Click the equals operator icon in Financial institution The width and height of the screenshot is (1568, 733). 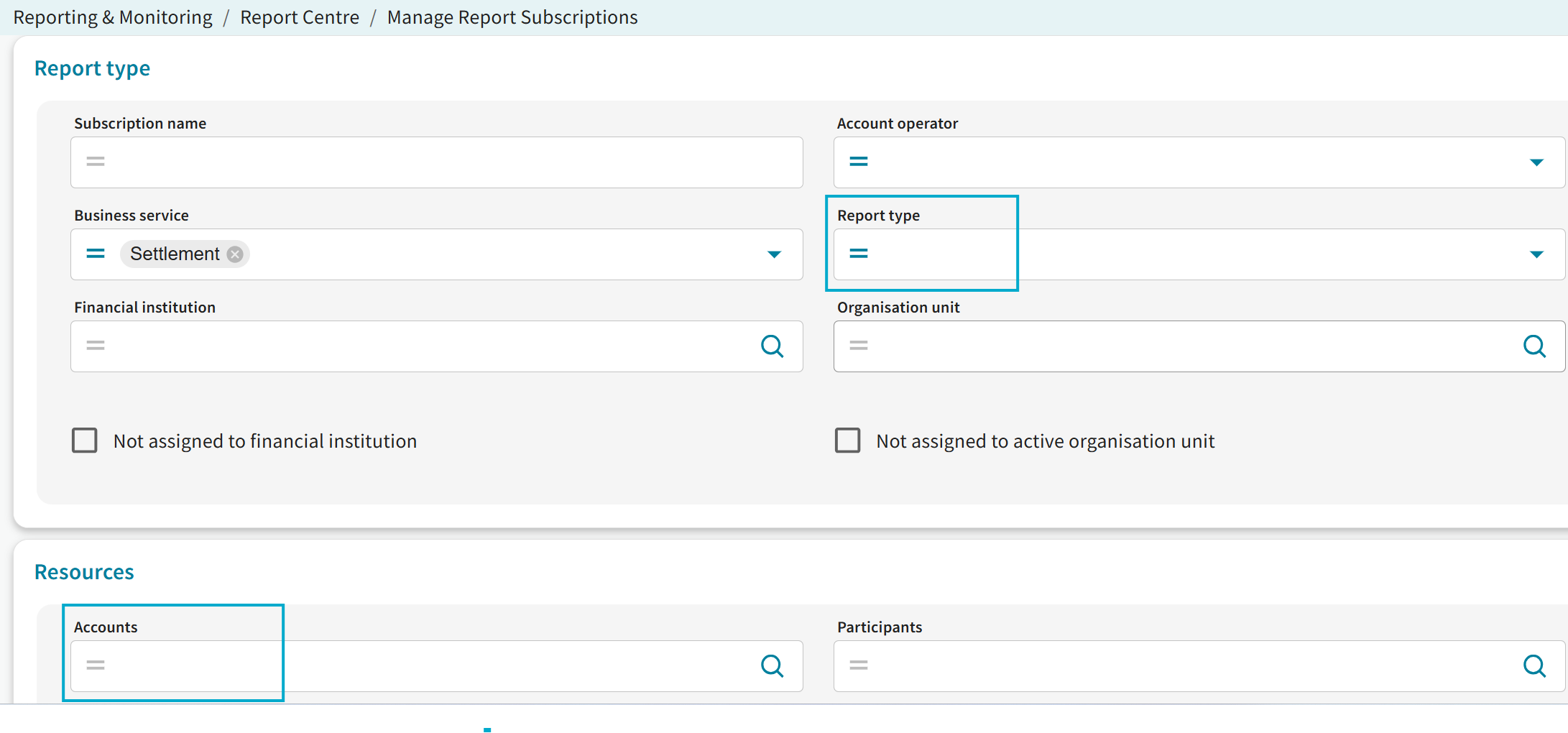click(x=96, y=346)
